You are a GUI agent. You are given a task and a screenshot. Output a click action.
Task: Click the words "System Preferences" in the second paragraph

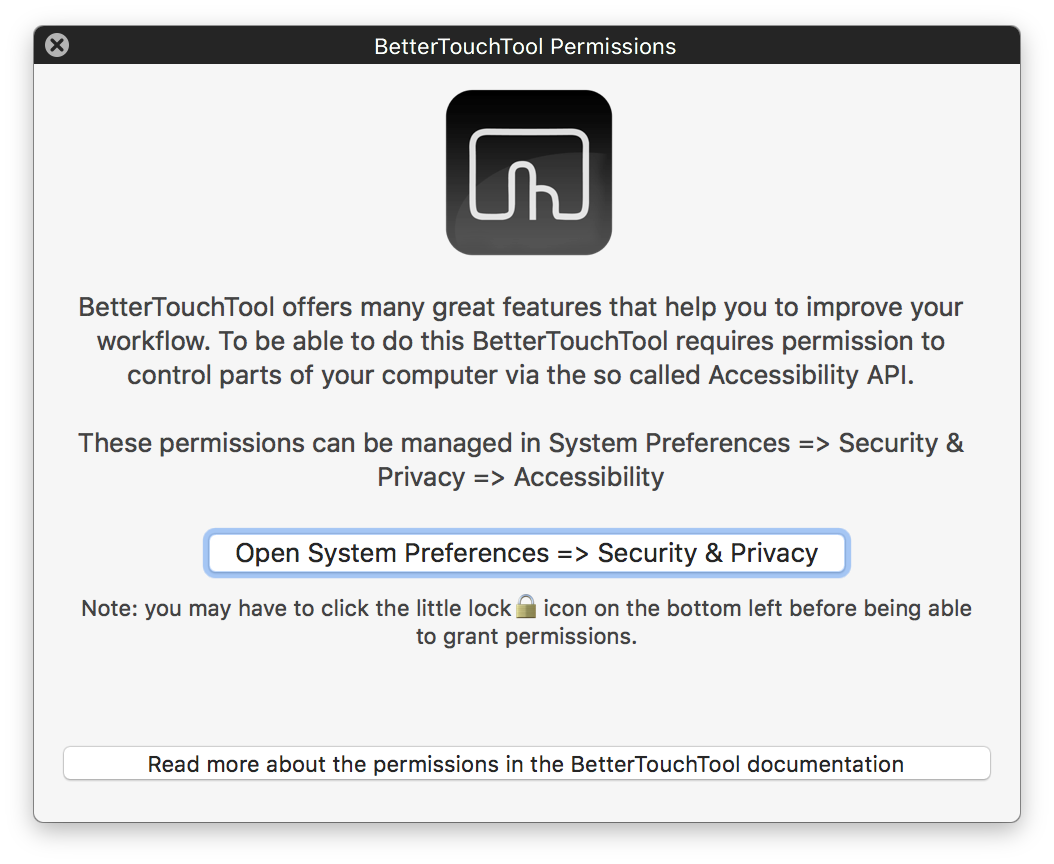(664, 443)
